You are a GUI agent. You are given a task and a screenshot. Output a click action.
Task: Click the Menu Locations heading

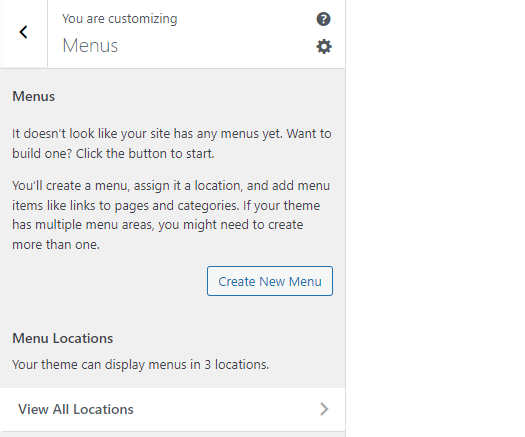(63, 338)
